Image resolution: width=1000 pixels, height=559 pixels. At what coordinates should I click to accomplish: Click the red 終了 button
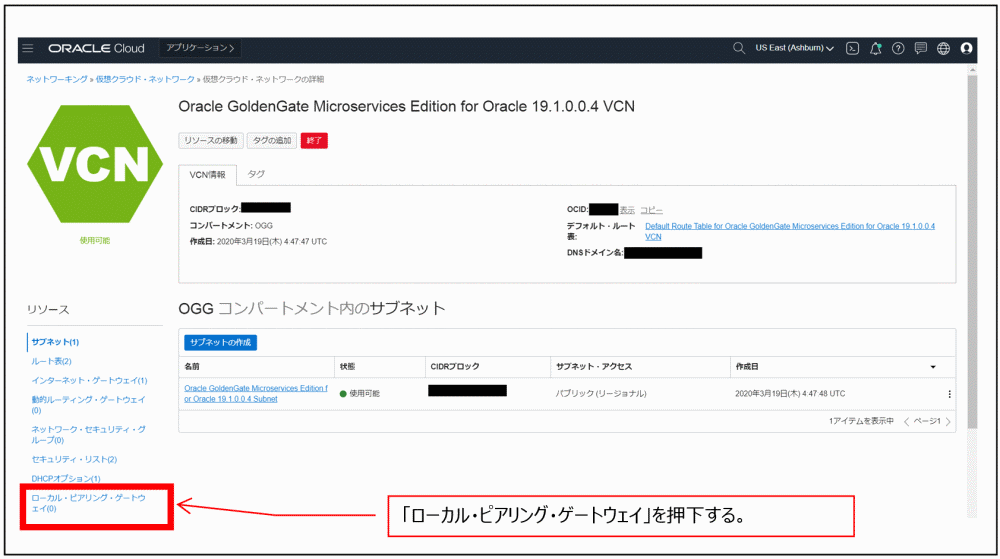(x=314, y=140)
